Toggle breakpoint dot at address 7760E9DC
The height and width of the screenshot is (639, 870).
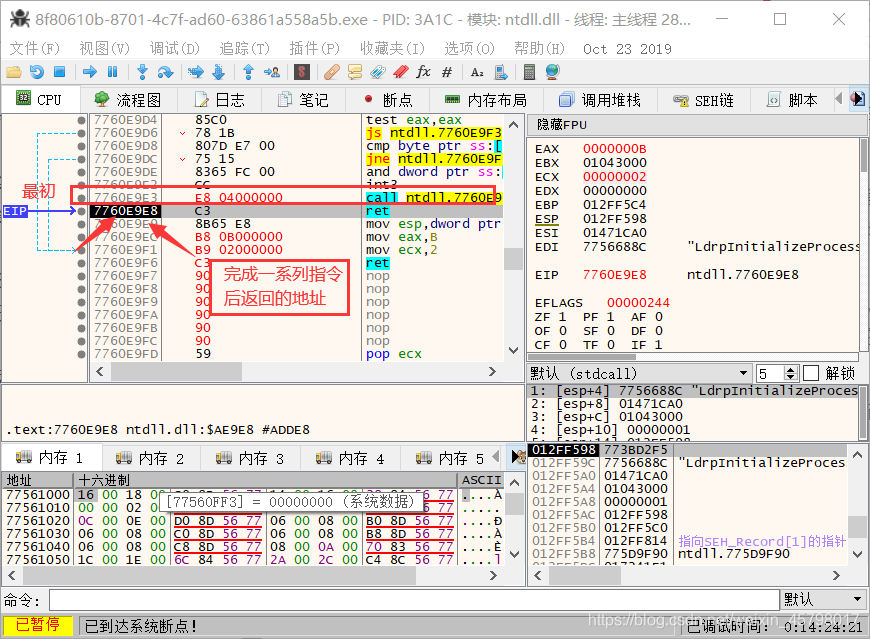(x=82, y=159)
